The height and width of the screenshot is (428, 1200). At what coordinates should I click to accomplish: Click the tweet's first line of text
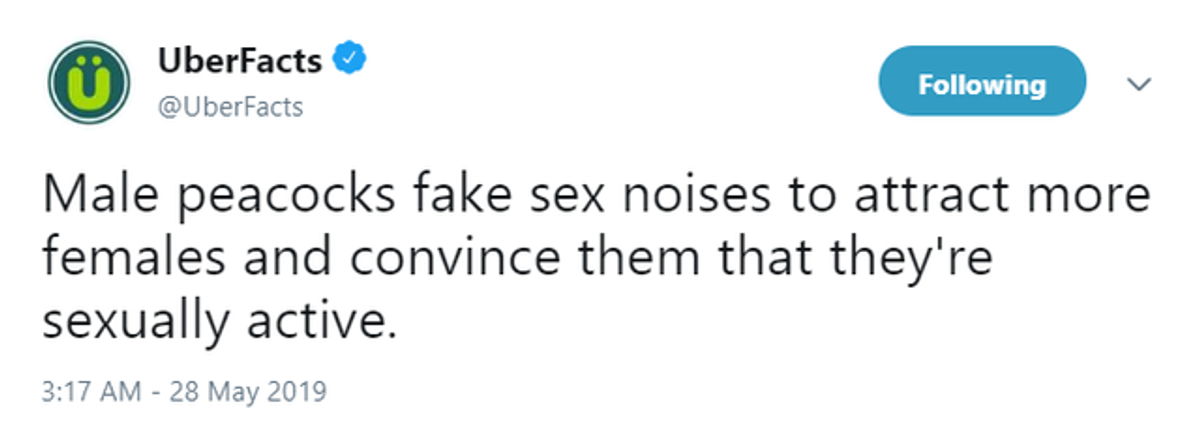coord(595,199)
